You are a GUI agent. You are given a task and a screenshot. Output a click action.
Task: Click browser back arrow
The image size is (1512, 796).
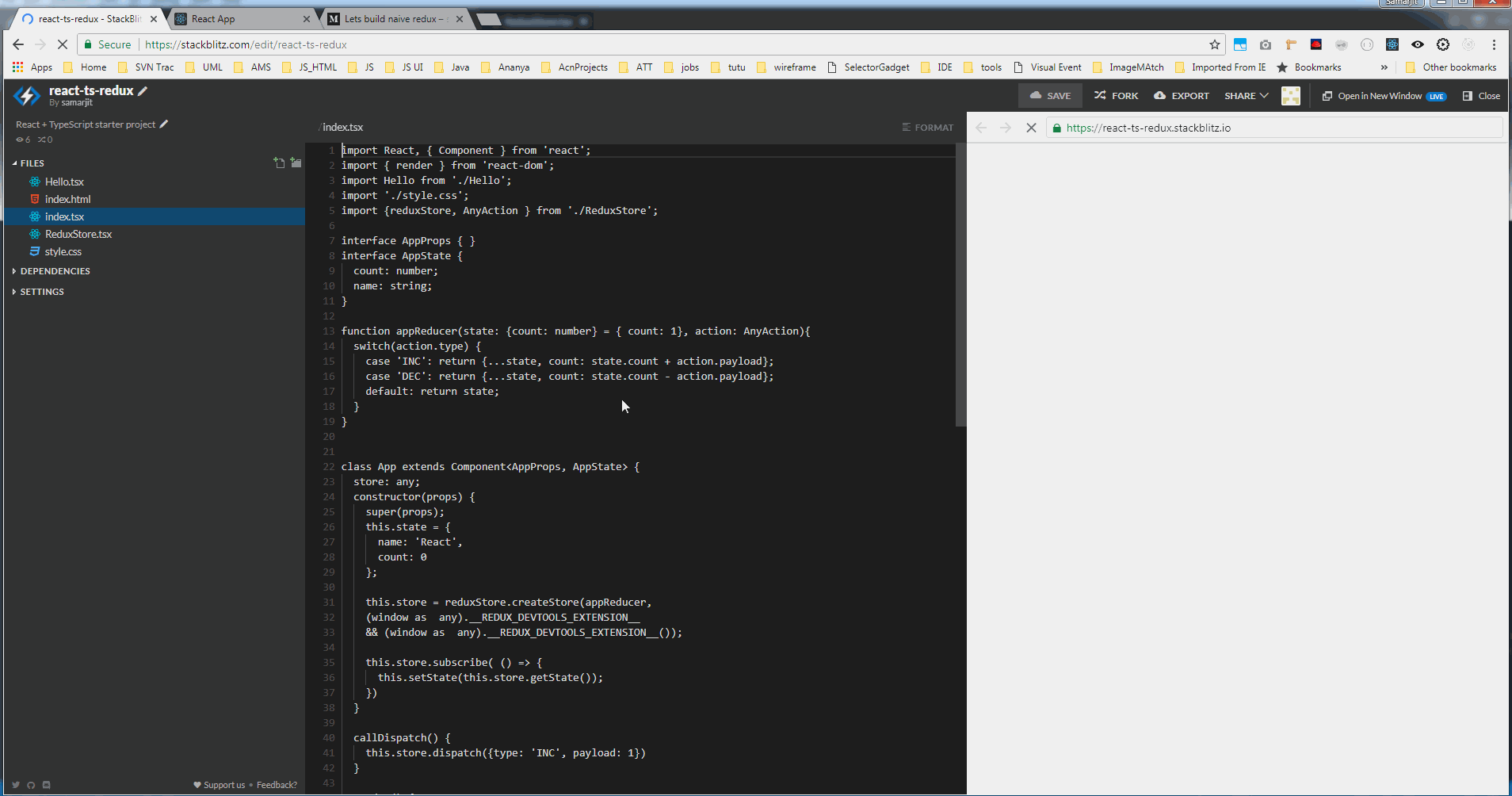click(x=18, y=44)
